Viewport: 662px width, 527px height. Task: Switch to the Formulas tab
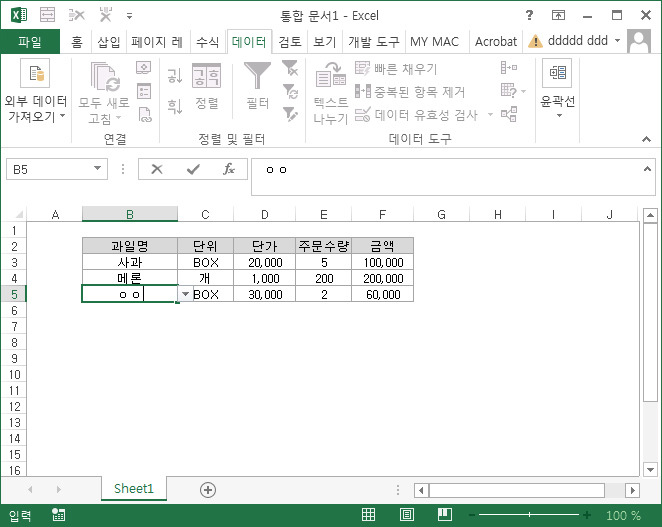click(x=207, y=41)
